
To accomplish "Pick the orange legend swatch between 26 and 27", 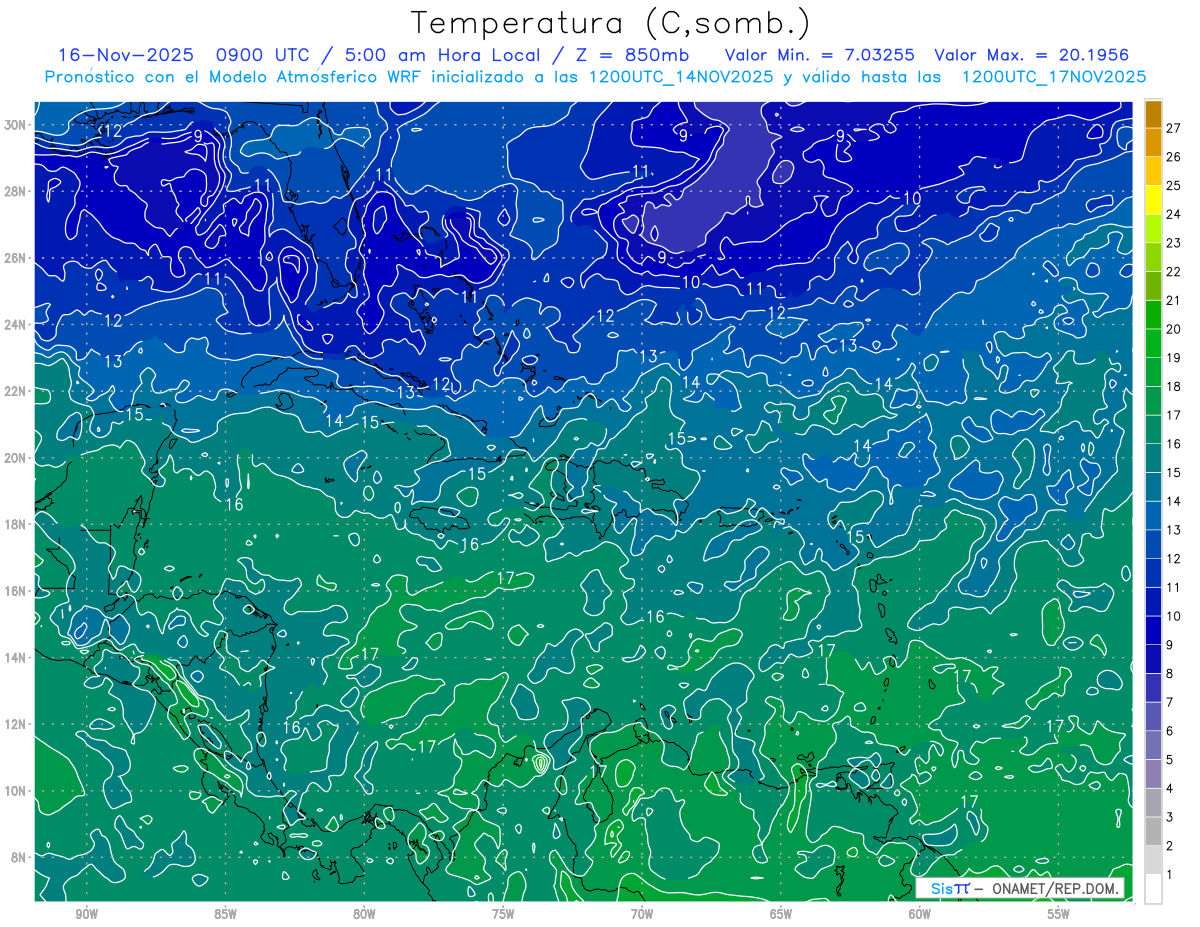I will point(1153,142).
